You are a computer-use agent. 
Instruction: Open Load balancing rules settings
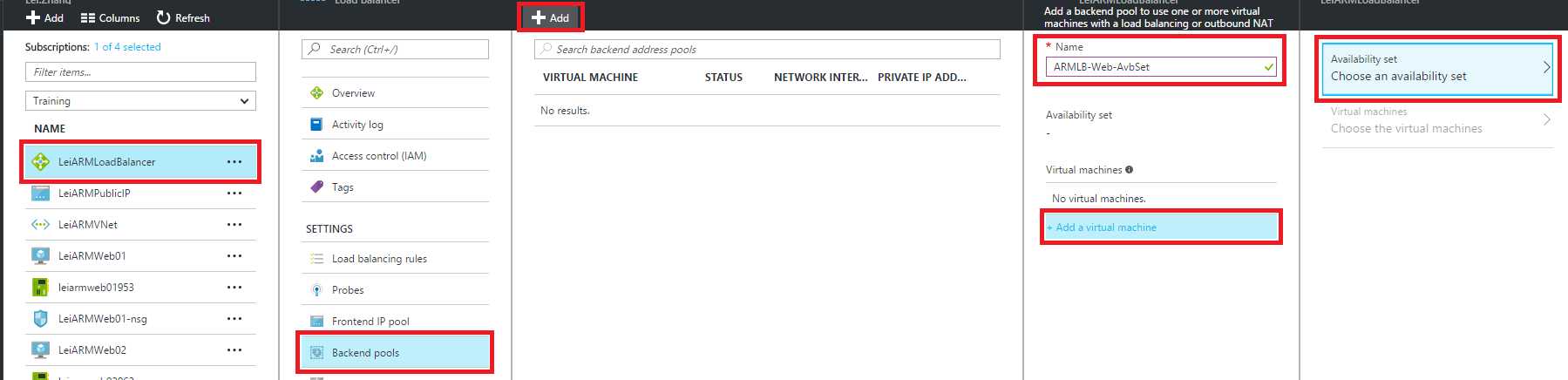[395, 259]
